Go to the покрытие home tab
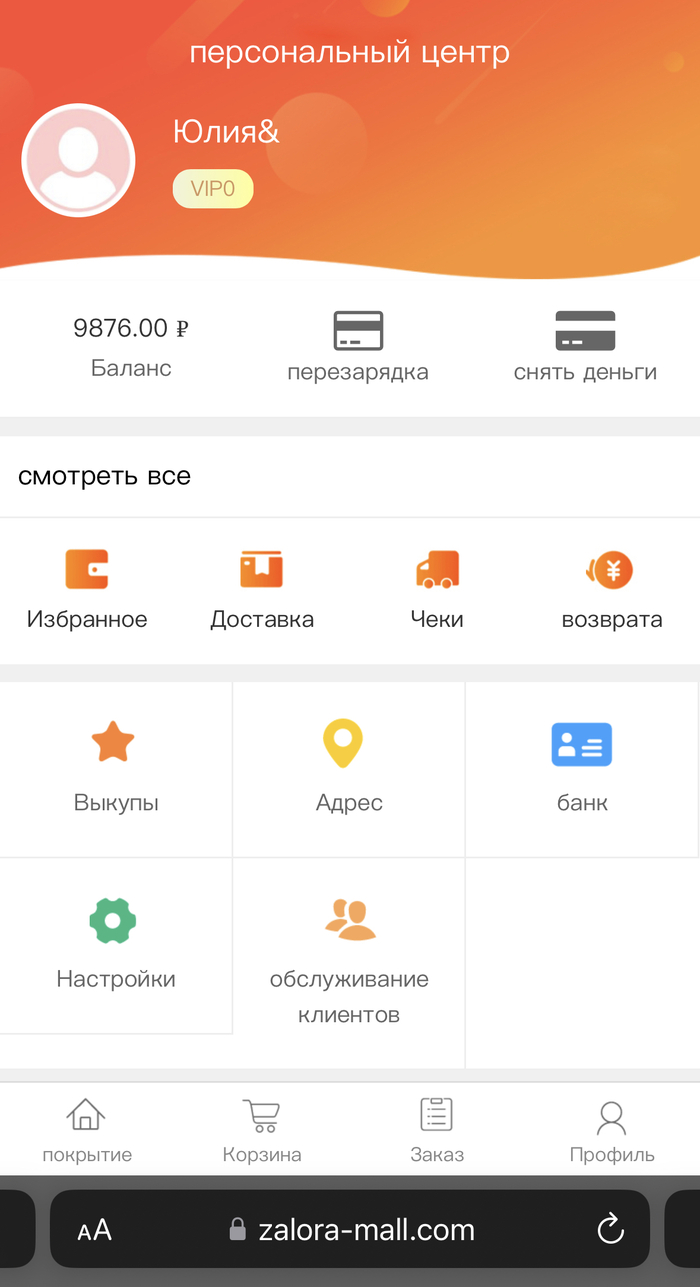This screenshot has width=700, height=1287. click(87, 1131)
